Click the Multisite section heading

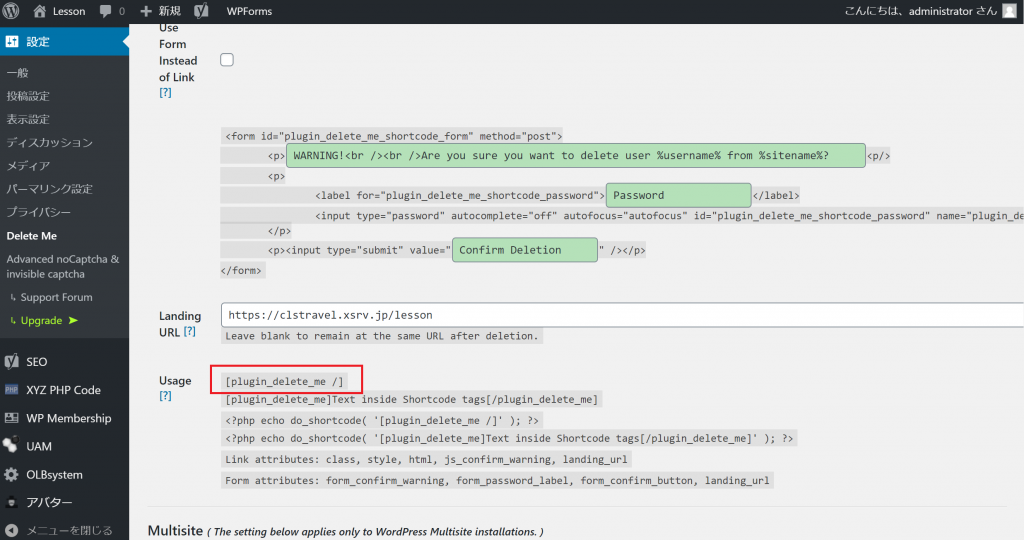point(175,531)
